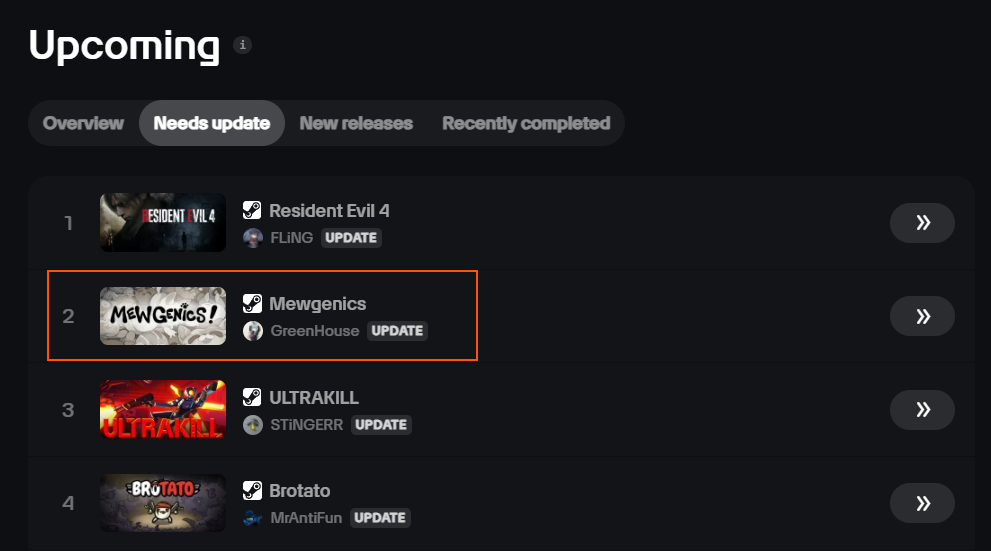Expand the Brotato row double-chevron
This screenshot has width=991, height=551.
[x=922, y=503]
